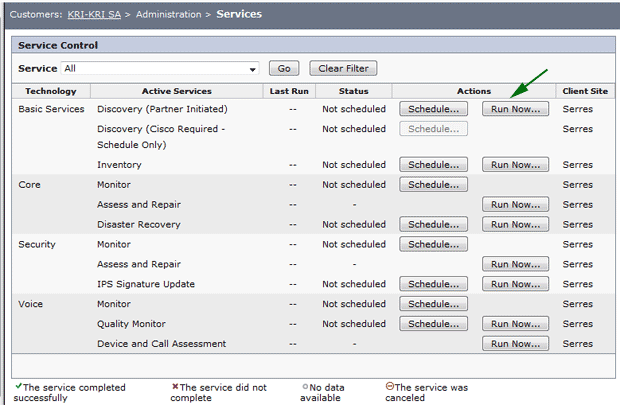Screen dimensions: 620x405
Task: Schedule the Core Monitor service
Action: point(433,185)
